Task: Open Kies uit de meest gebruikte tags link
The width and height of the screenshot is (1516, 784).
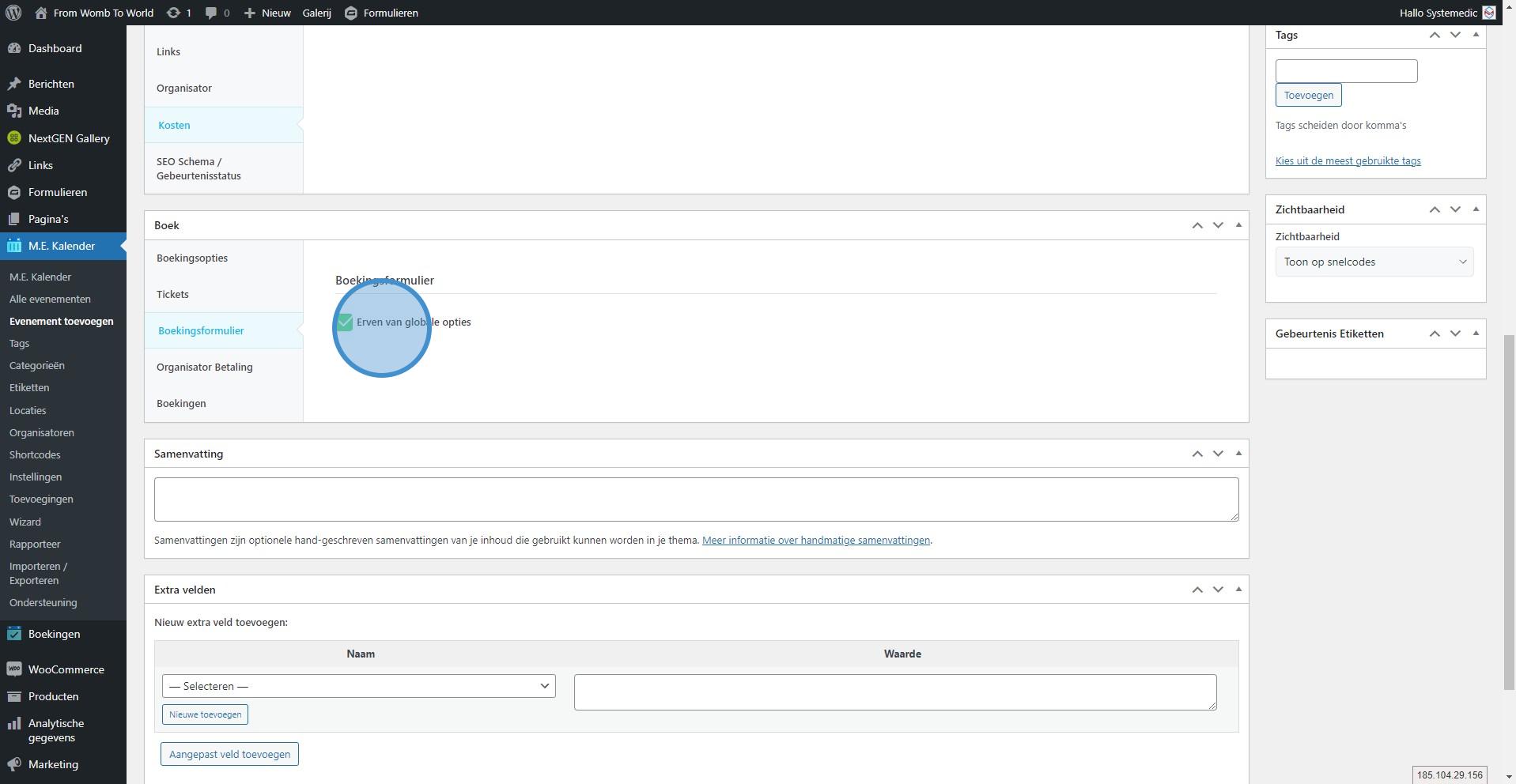Action: coord(1348,160)
